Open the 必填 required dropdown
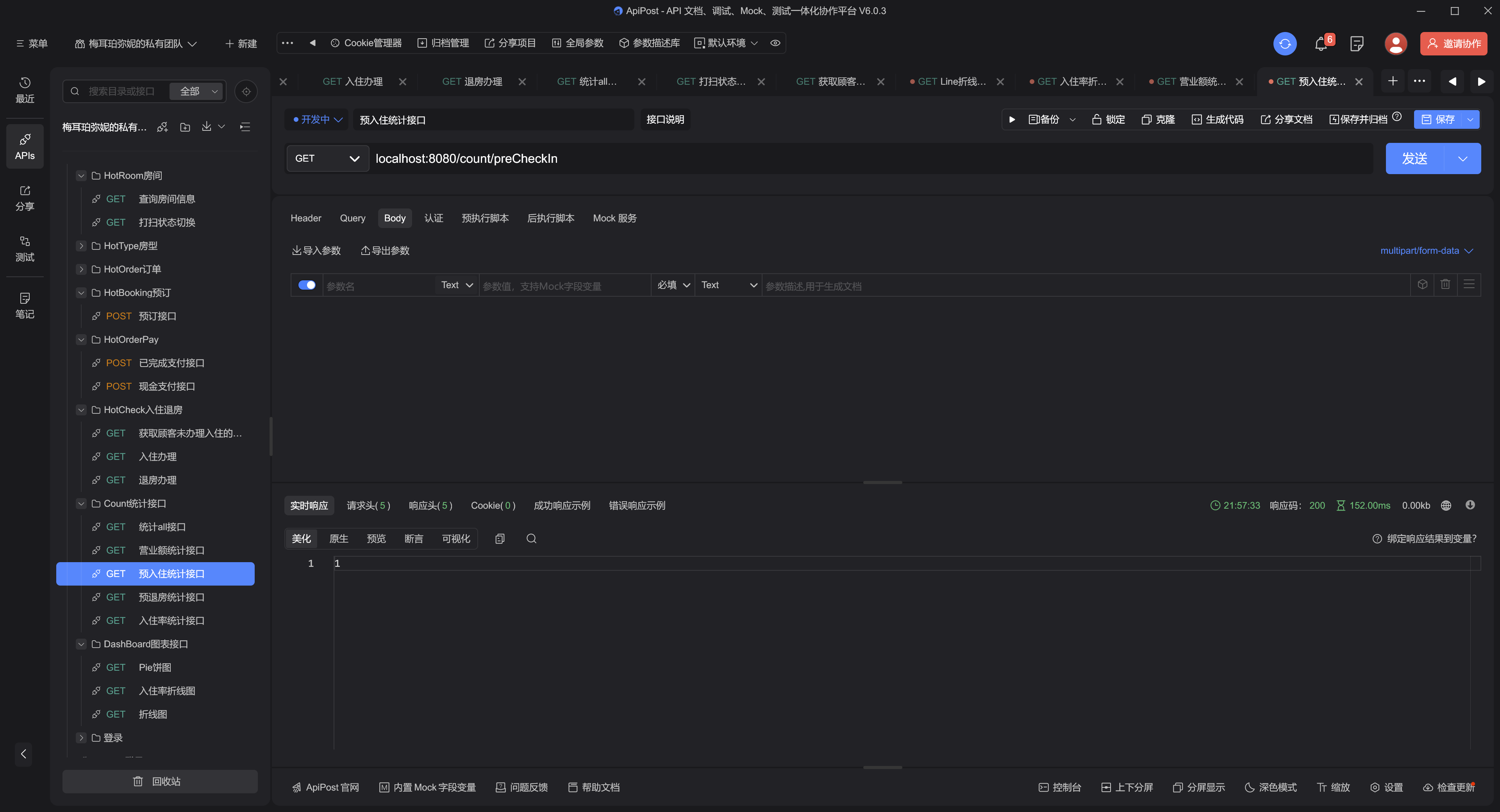The image size is (1500, 812). (x=673, y=285)
